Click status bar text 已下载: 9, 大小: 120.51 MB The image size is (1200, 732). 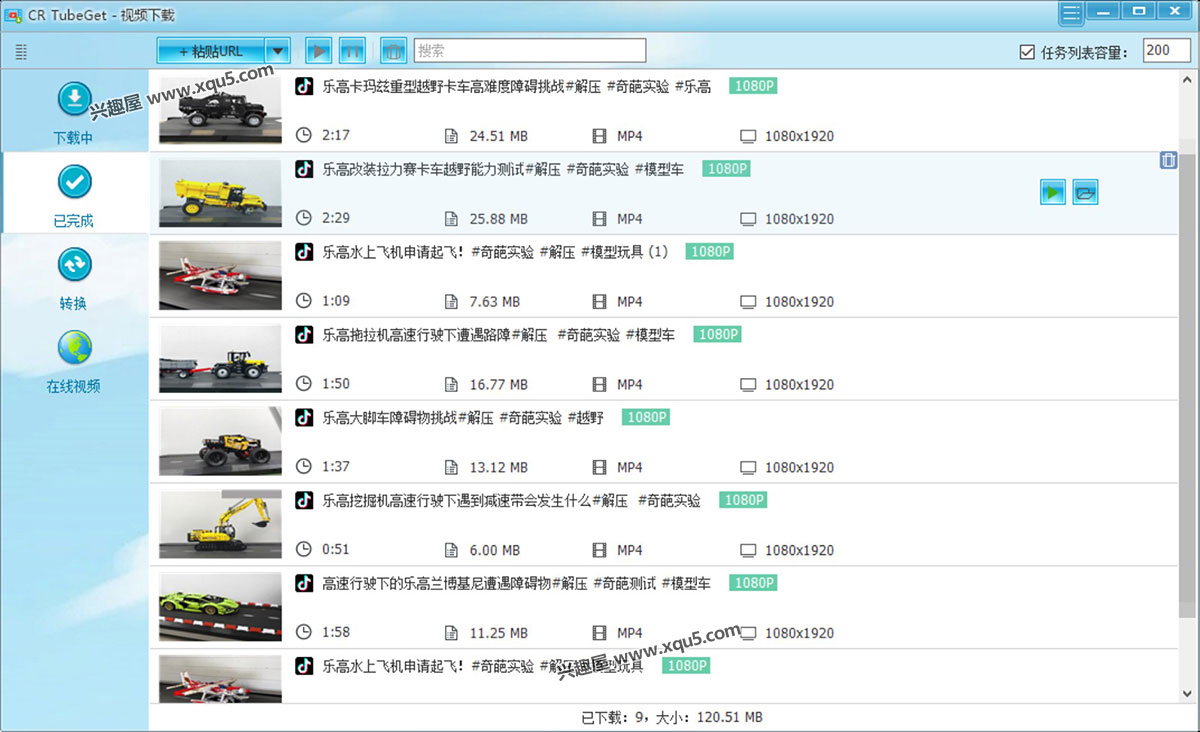coord(672,718)
